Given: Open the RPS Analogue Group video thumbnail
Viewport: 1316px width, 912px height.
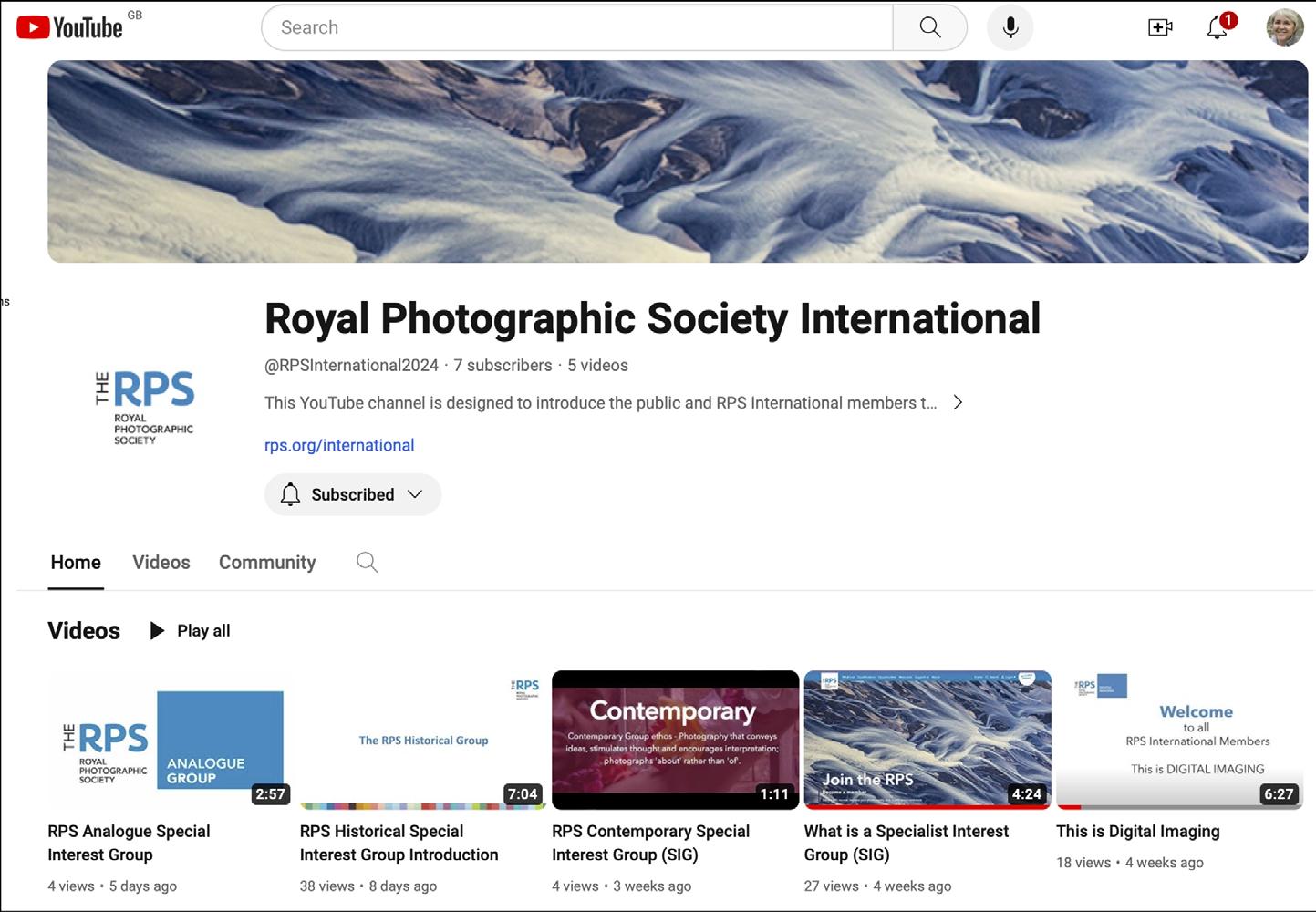Looking at the screenshot, I should click(x=170, y=740).
